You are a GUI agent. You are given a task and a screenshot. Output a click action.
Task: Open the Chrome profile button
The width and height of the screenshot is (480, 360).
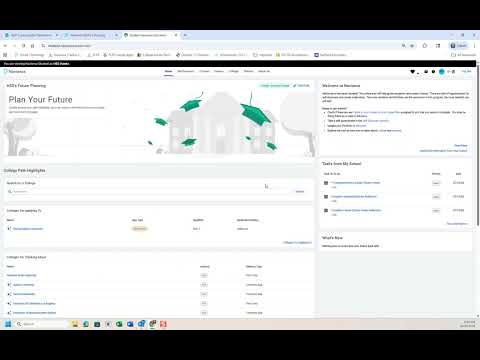click(x=459, y=46)
